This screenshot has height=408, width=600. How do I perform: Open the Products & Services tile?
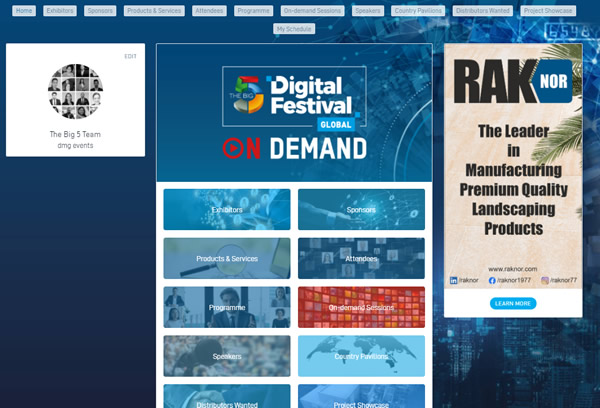[x=227, y=258]
